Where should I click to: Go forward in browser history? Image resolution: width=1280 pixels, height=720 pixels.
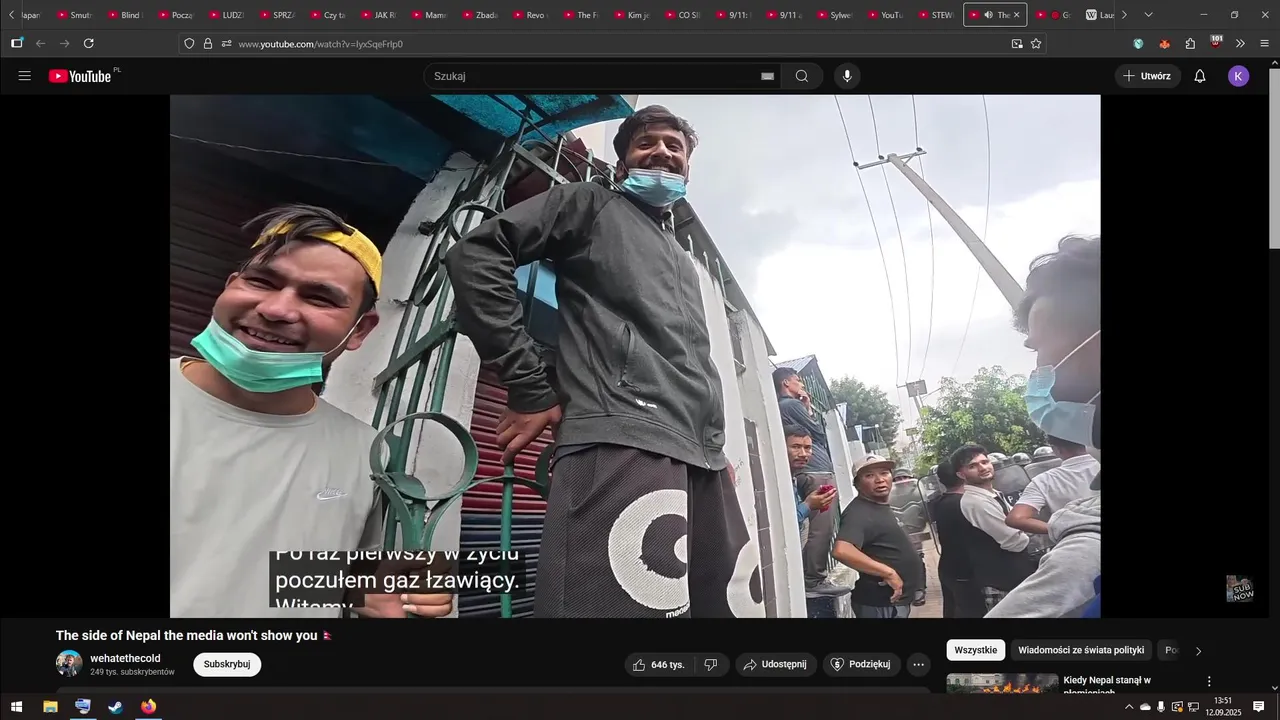click(65, 43)
